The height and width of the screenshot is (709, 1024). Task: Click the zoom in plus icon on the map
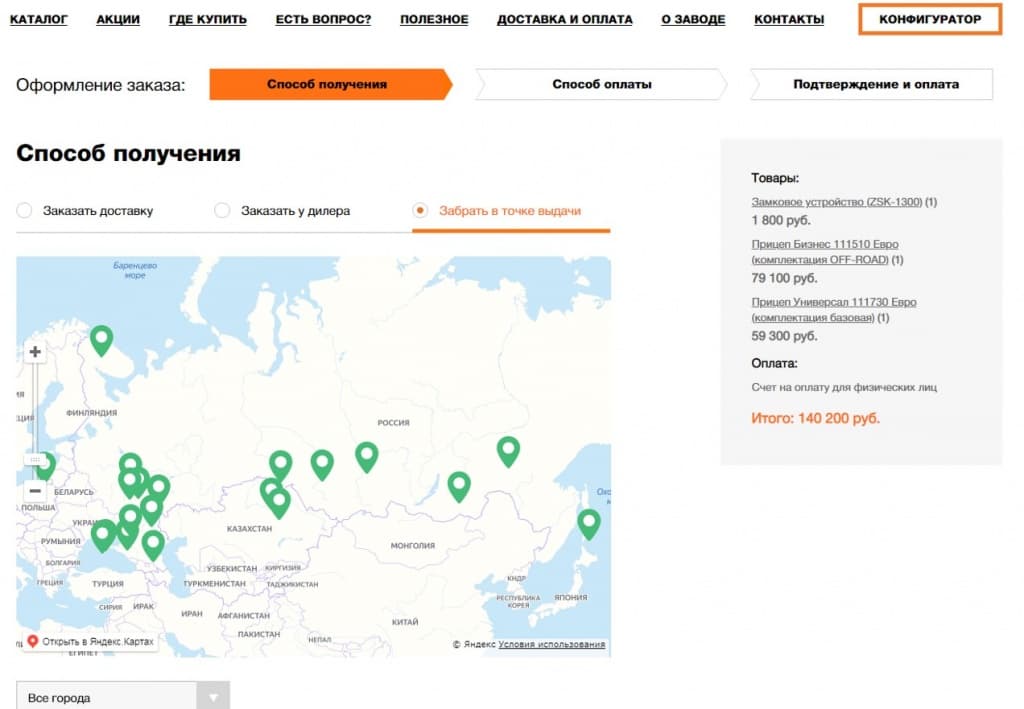(x=36, y=352)
